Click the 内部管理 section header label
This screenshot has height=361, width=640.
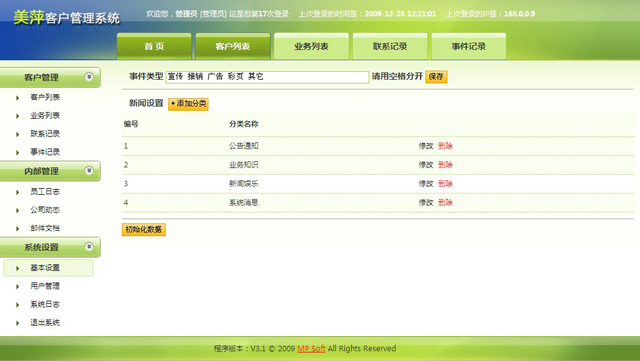[x=41, y=171]
